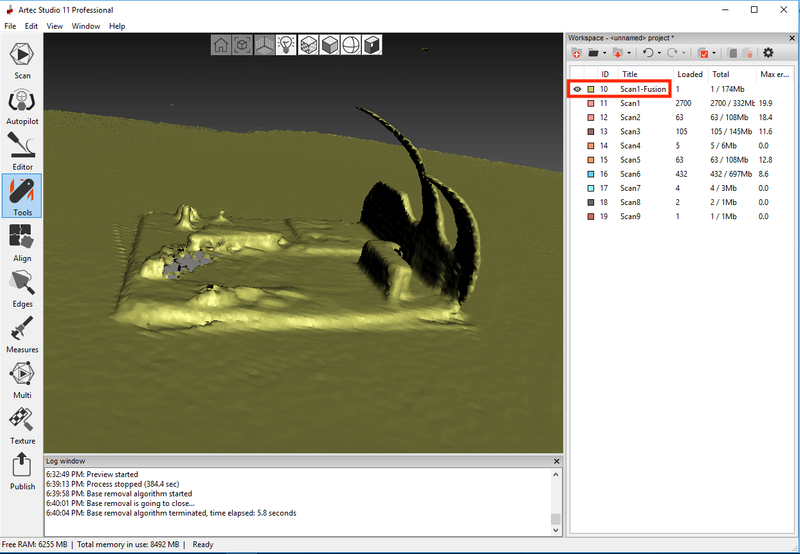Expand the import scans dropdown arrow
Screen dimensions: 800x554
tap(632, 53)
